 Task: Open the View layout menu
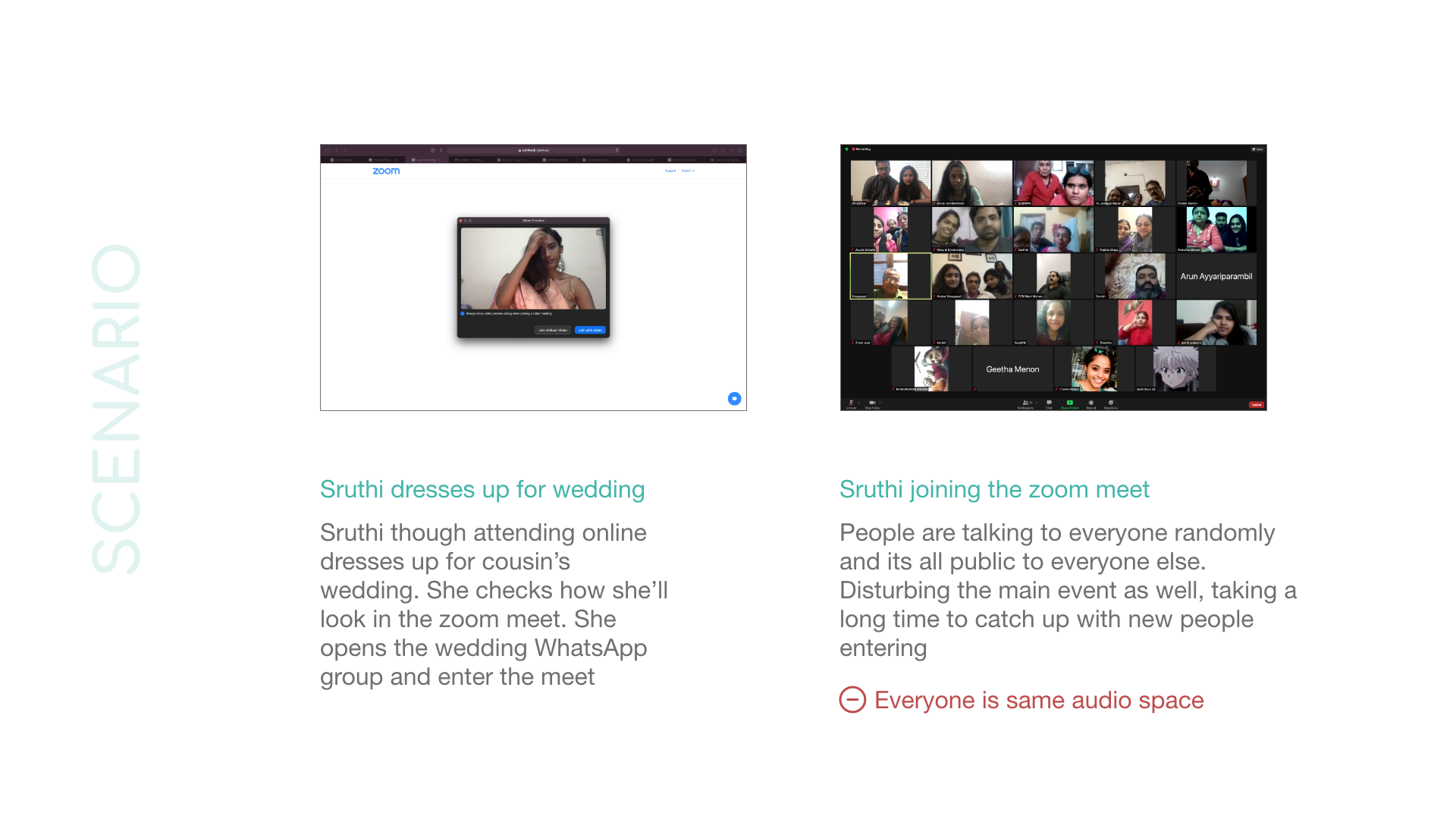[1257, 149]
